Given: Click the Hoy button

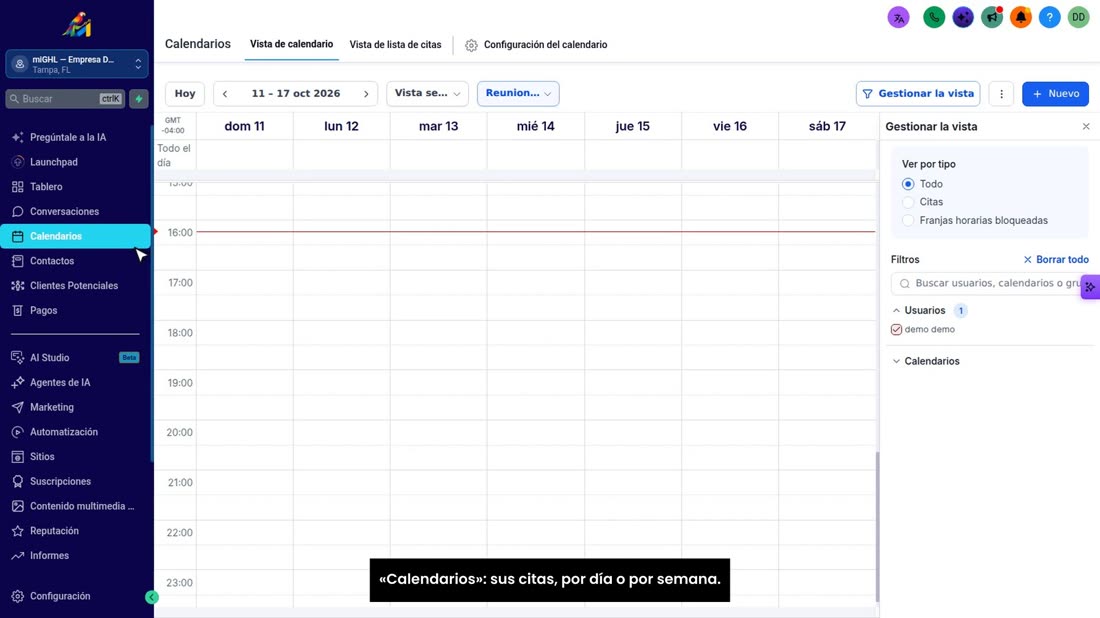Looking at the screenshot, I should [x=185, y=94].
